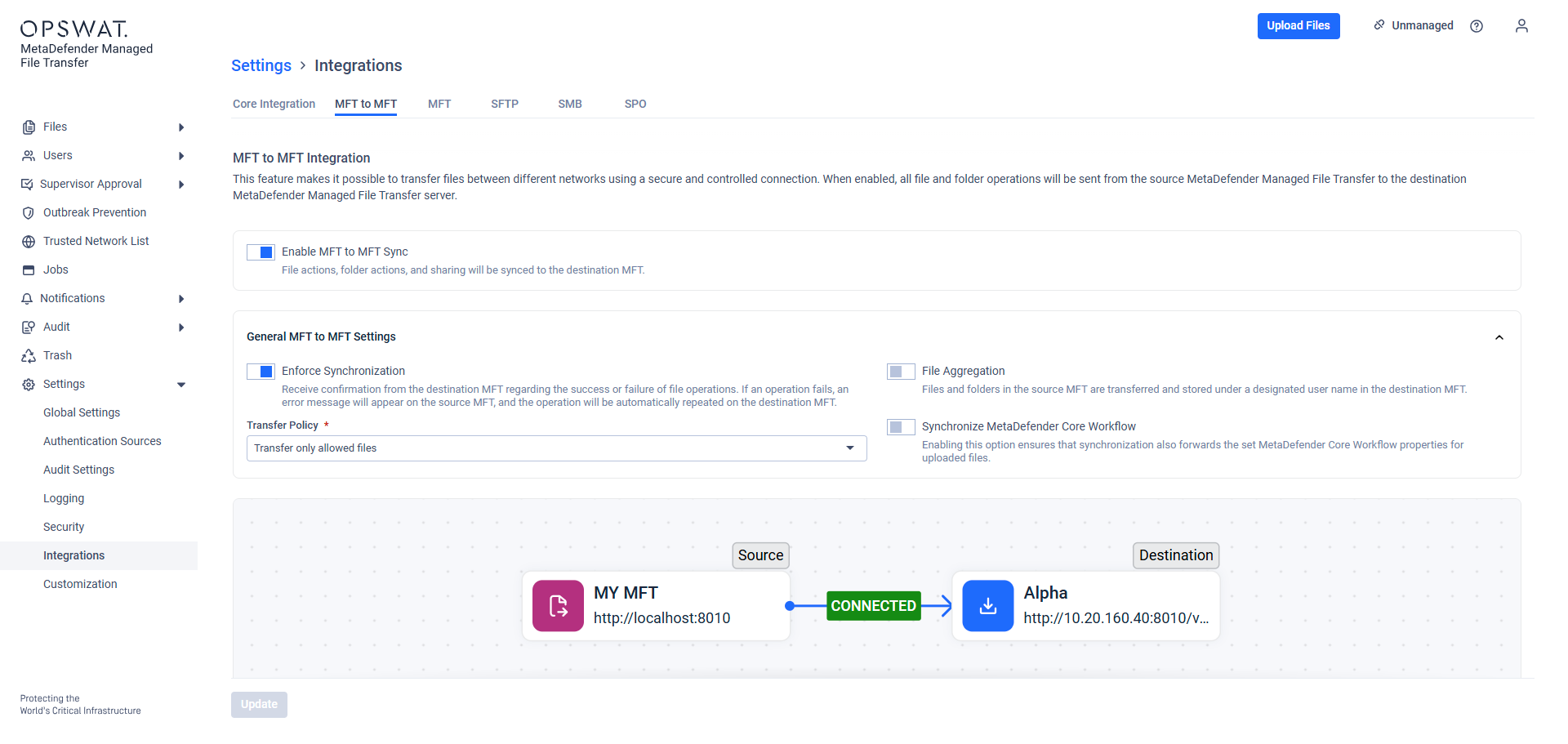Click the Alpha node title
This screenshot has width=1568, height=744.
(x=1045, y=593)
